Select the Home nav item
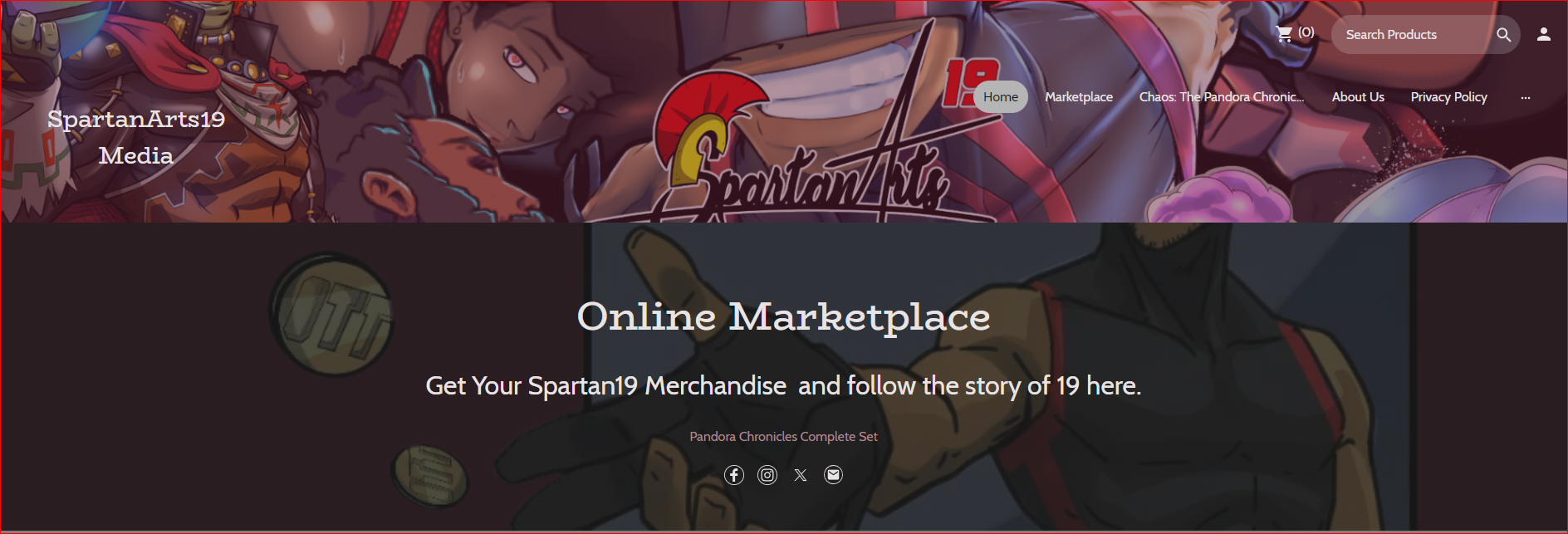Viewport: 1568px width, 534px height. [x=1001, y=97]
